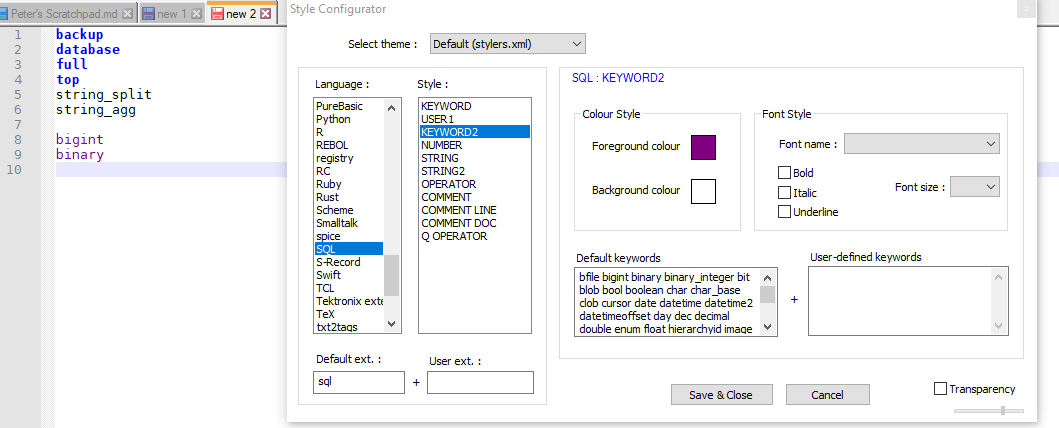
Task: Adjust the transparency slider
Action: 1003,410
